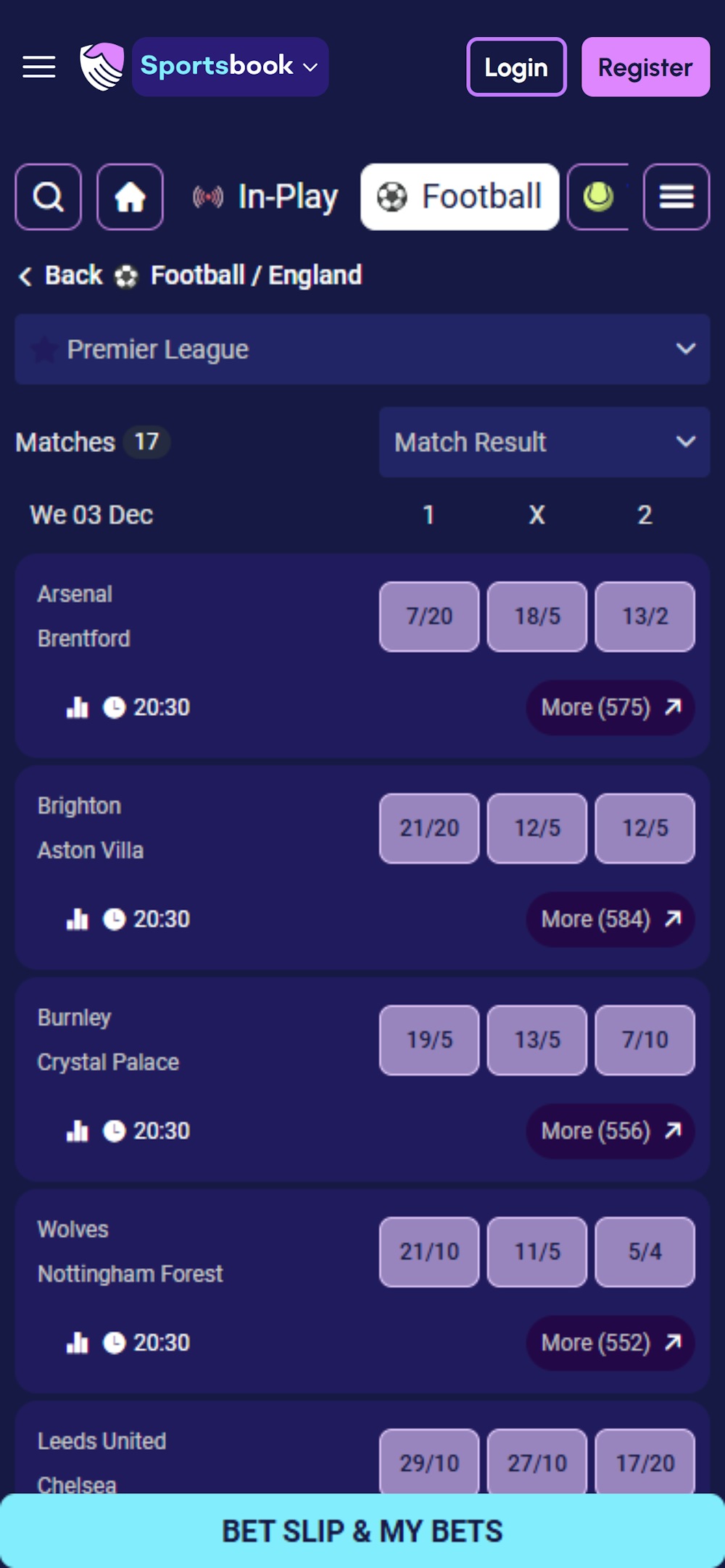Open the Match Result market dropdown
Screen dimensions: 725x1568
point(544,442)
